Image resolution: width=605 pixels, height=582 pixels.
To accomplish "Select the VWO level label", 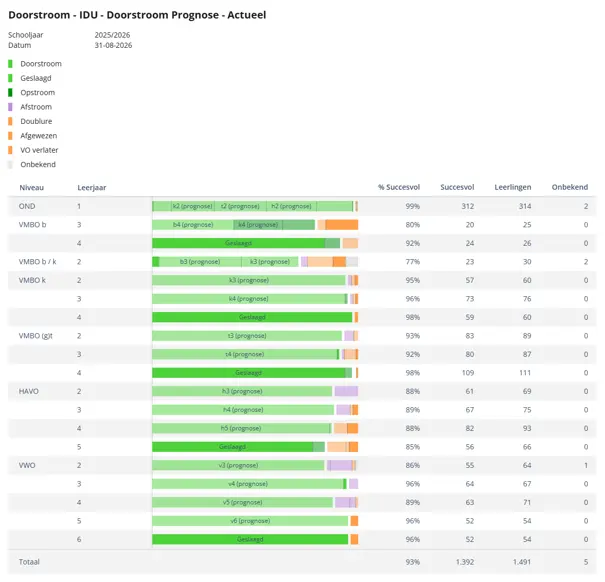I will coord(27,465).
